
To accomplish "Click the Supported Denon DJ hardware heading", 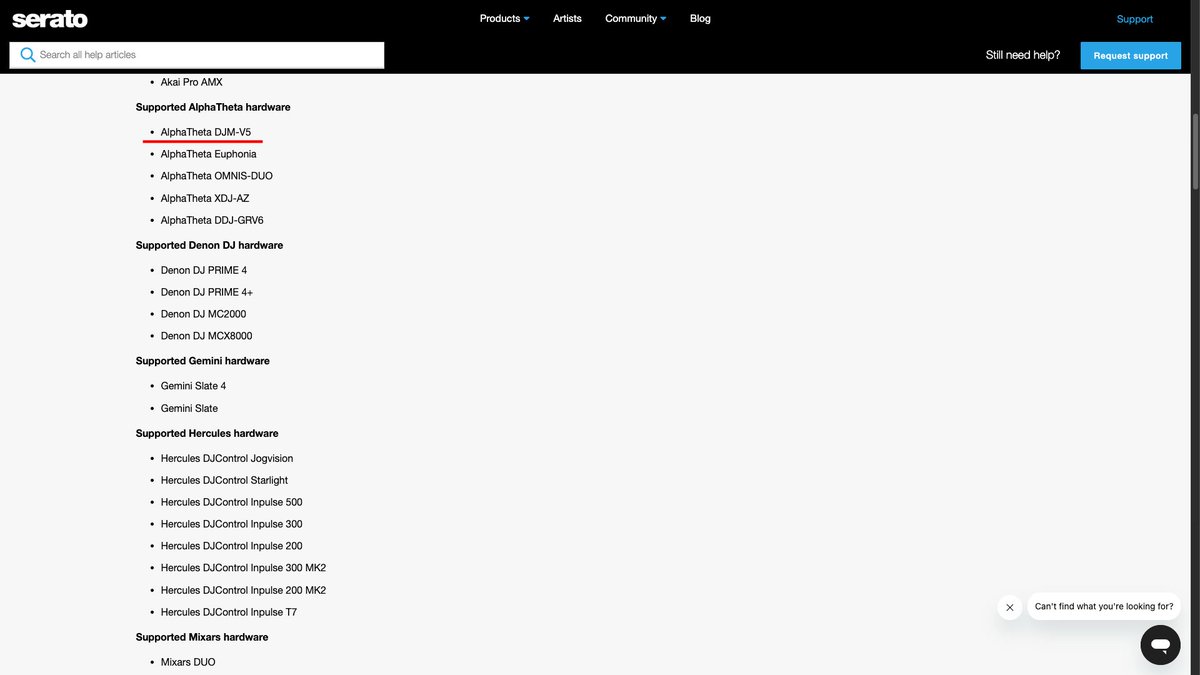I will (209, 245).
